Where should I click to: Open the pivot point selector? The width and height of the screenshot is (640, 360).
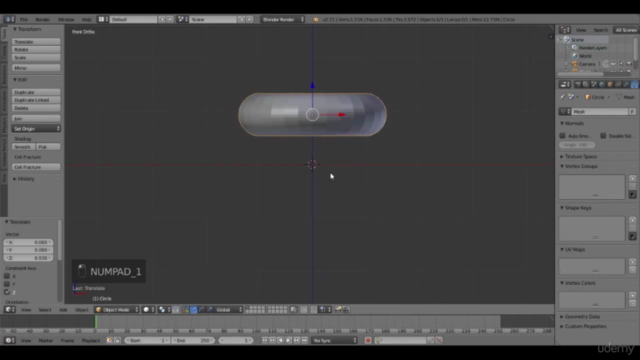pos(164,309)
